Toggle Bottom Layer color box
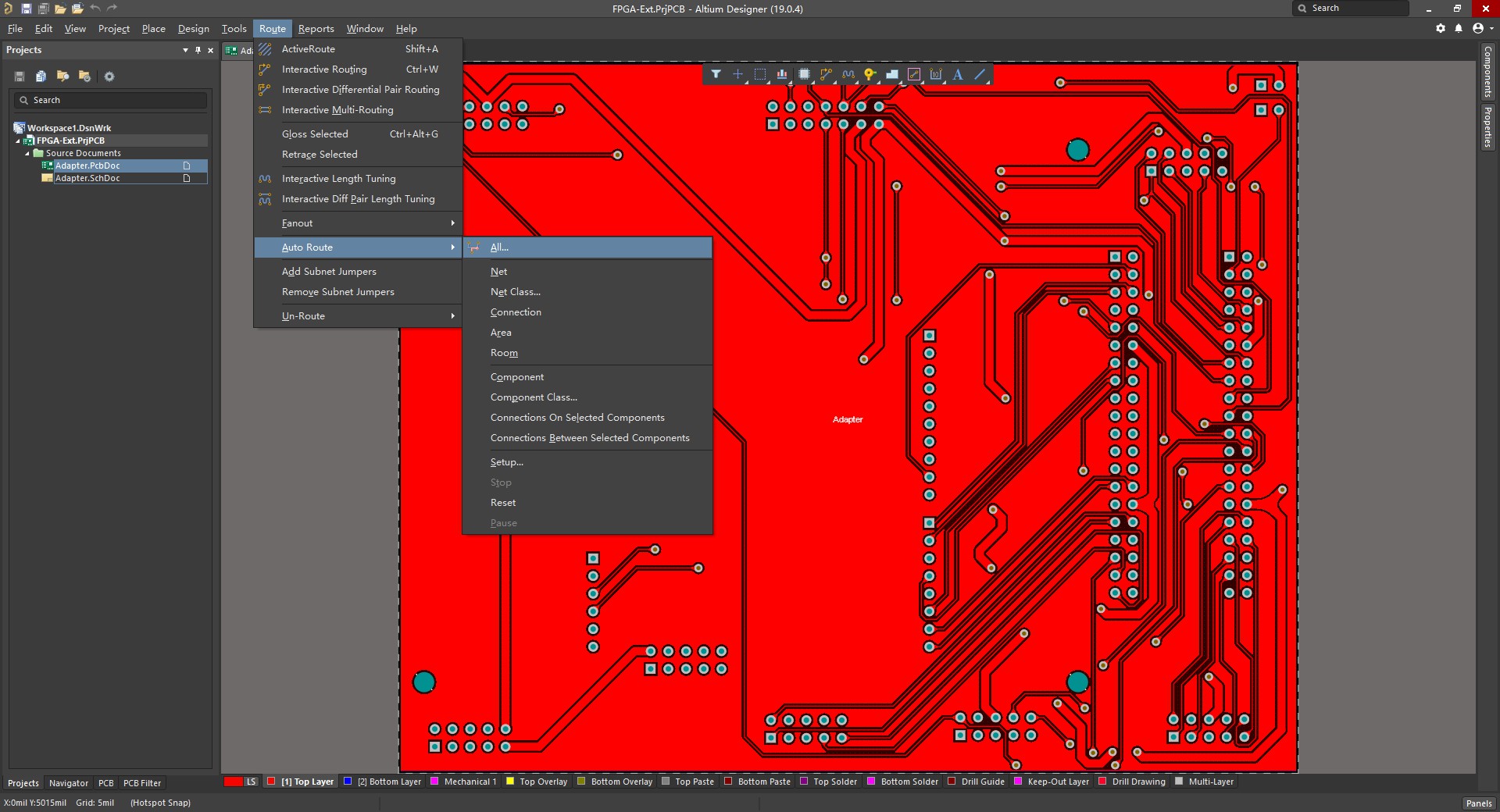1500x812 pixels. point(348,782)
